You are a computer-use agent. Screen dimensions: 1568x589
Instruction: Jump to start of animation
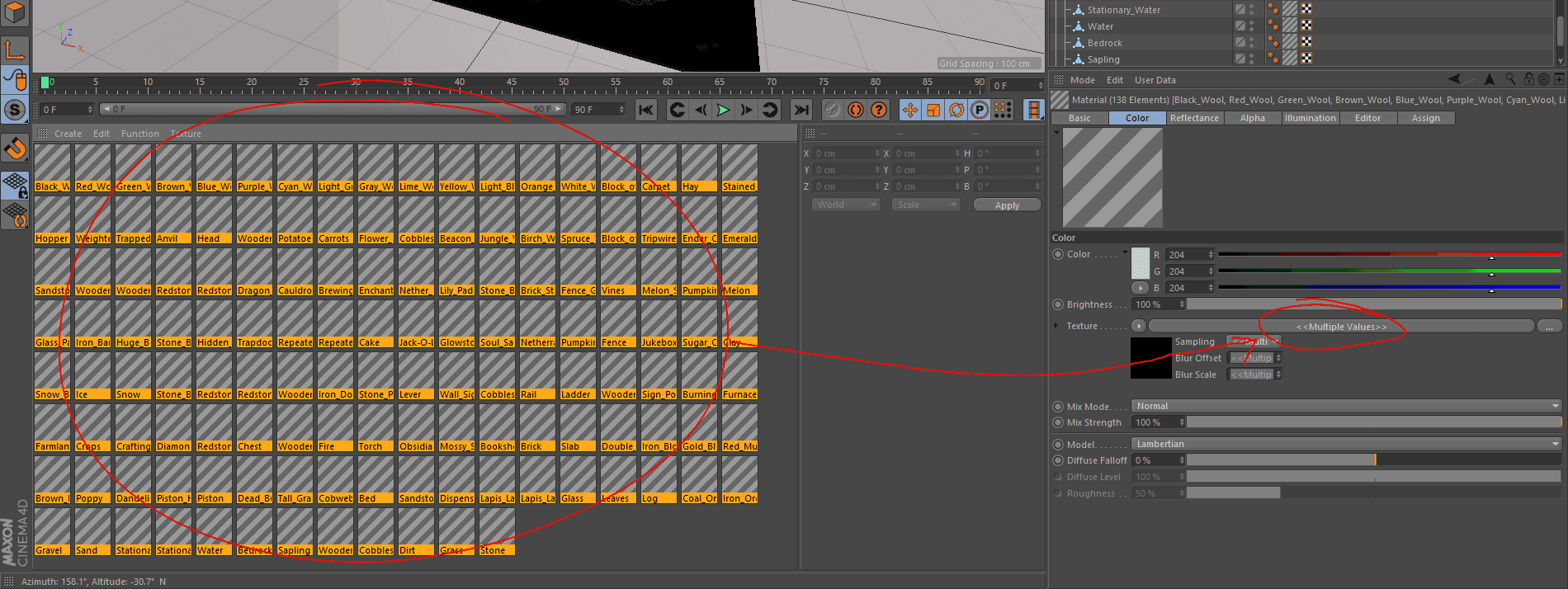[646, 110]
